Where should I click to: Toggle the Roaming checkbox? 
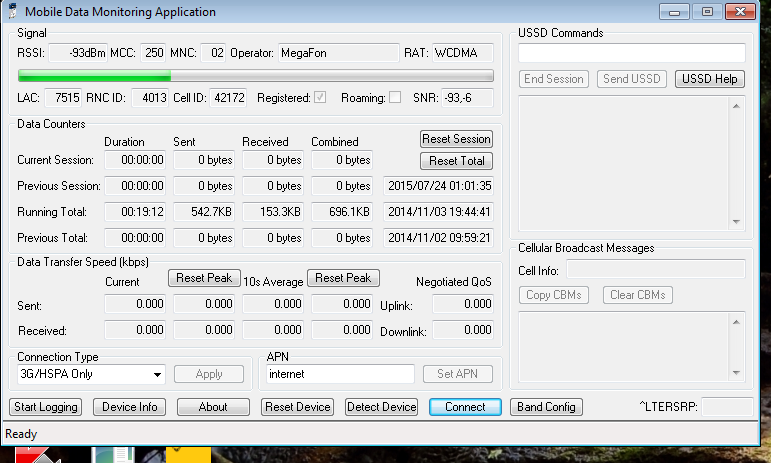pyautogui.click(x=395, y=97)
